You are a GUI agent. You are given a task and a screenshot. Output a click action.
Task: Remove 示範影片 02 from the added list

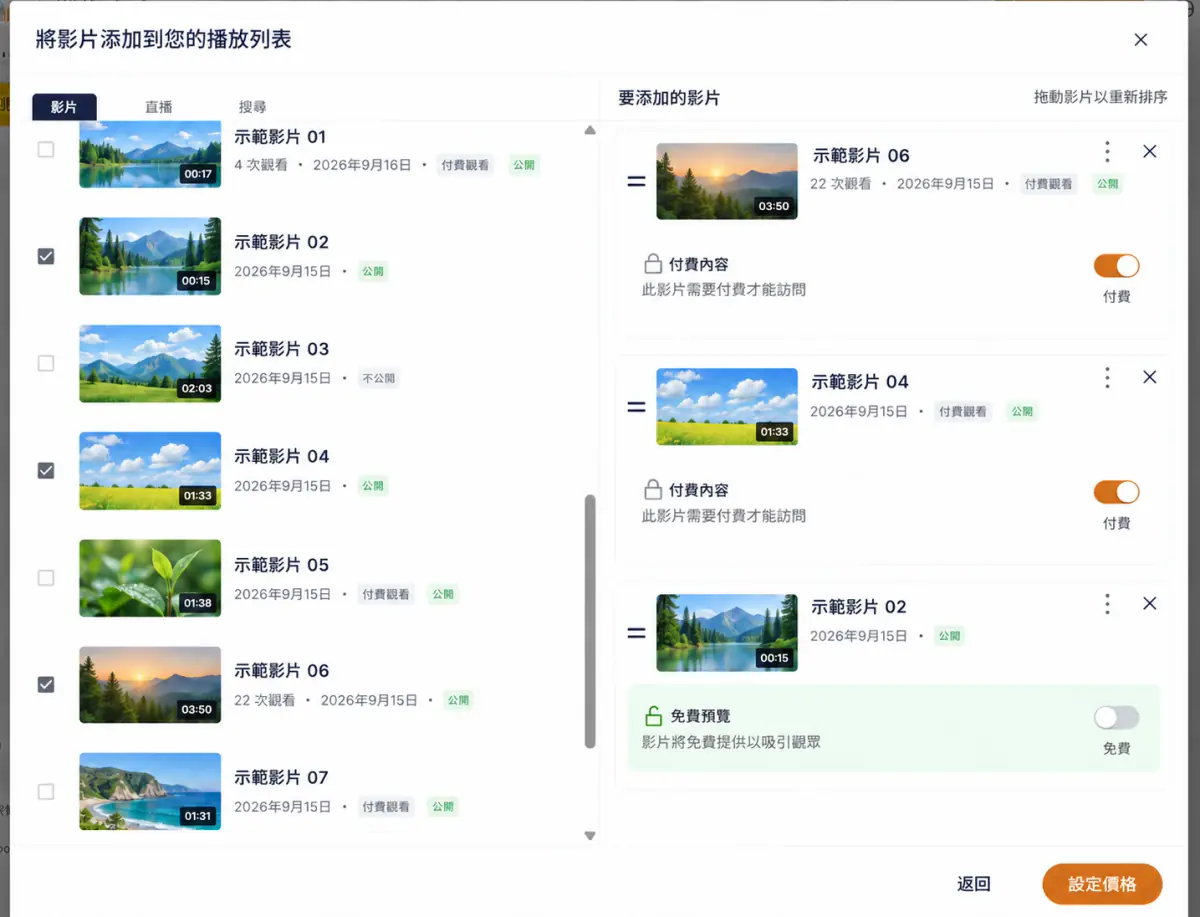[x=1150, y=604]
